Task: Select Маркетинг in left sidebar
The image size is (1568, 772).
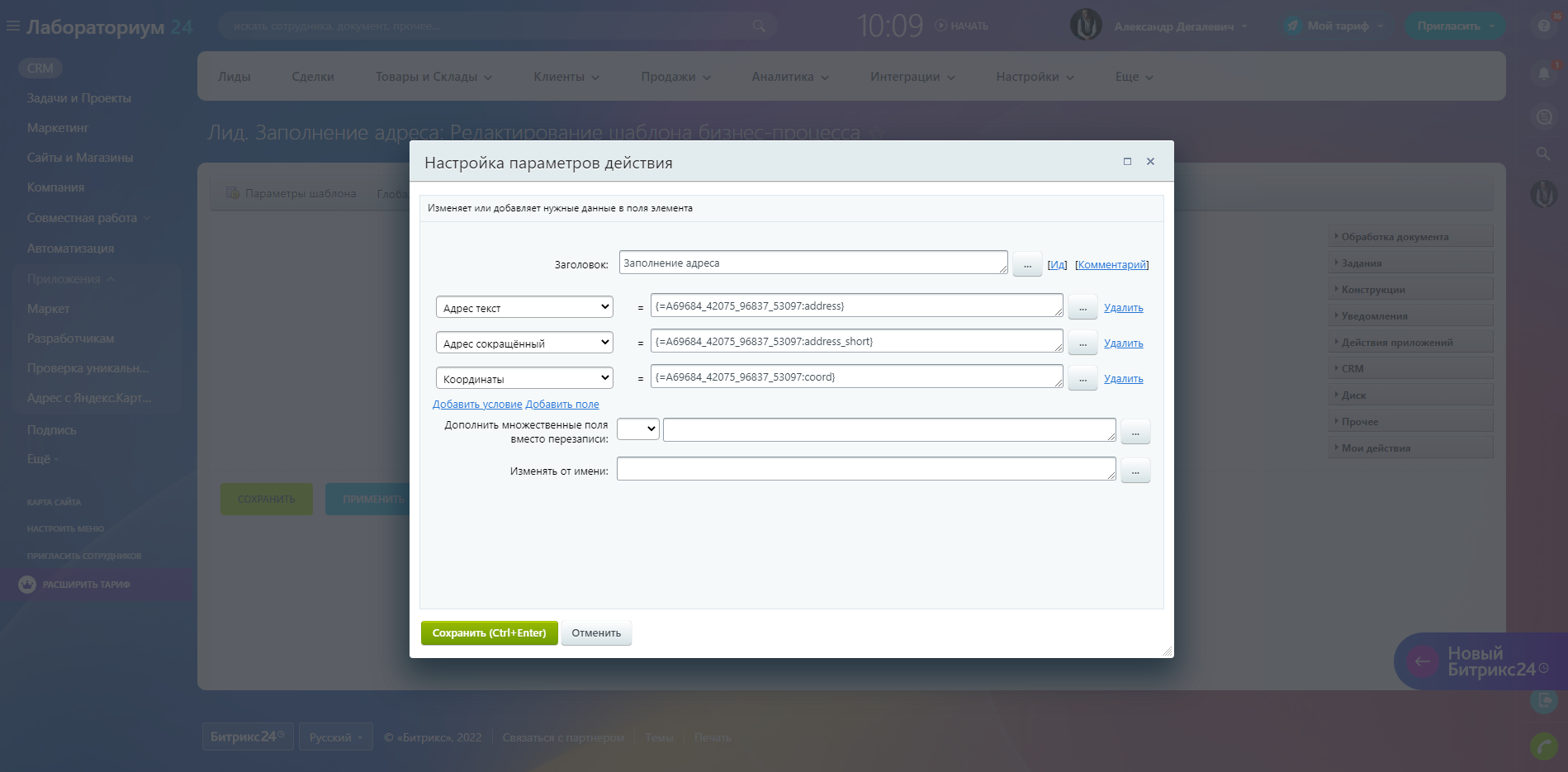Action: click(58, 128)
